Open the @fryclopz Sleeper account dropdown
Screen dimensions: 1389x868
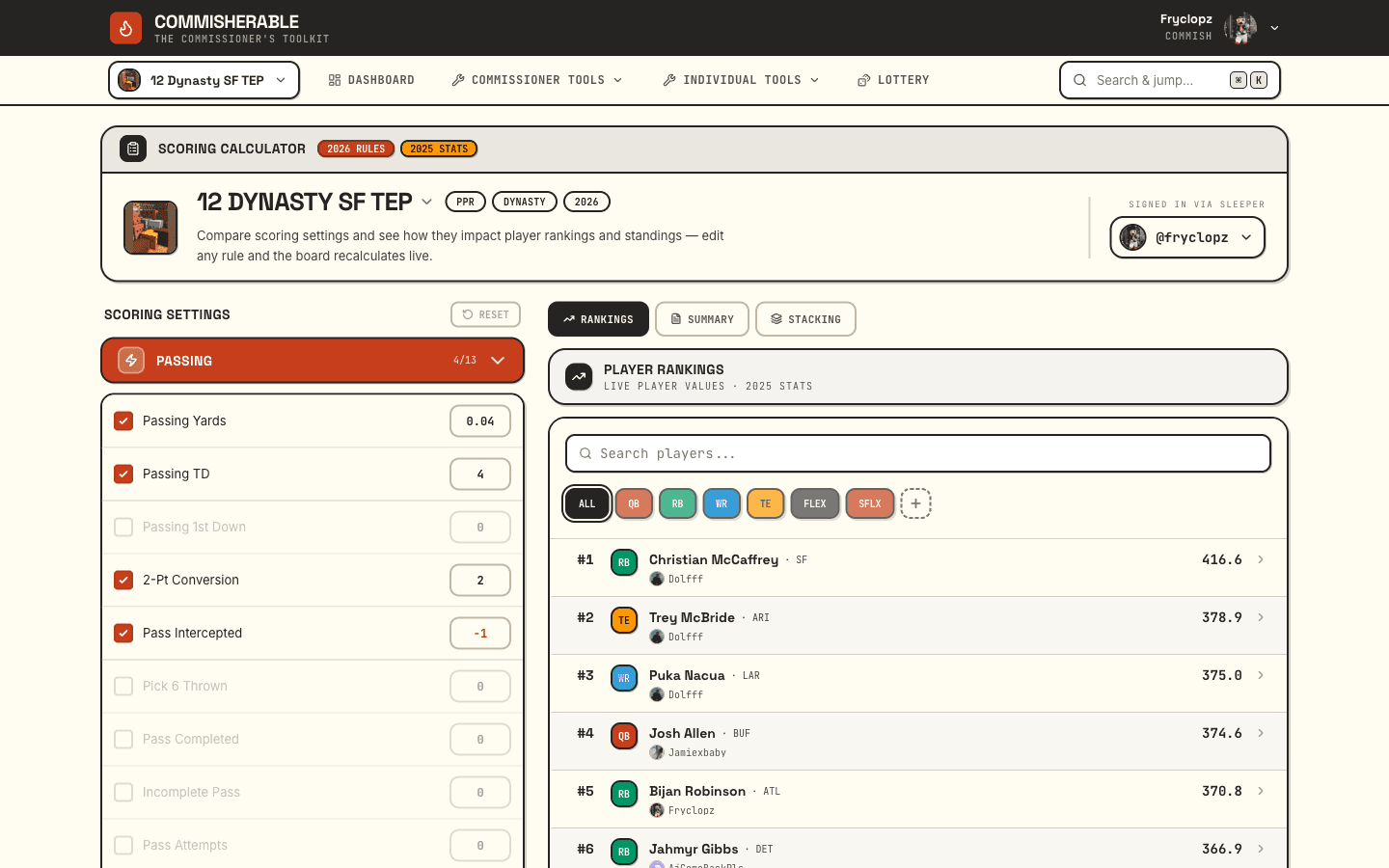[x=1187, y=237]
